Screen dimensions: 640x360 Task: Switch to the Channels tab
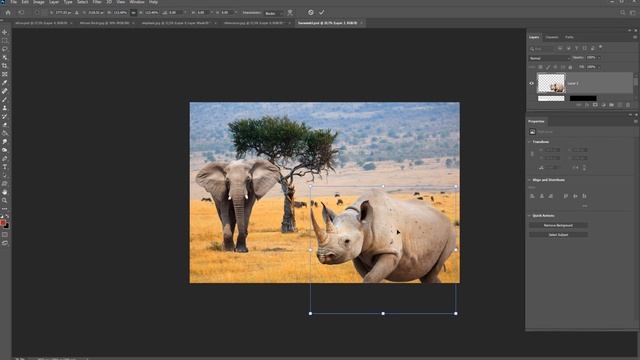(552, 37)
